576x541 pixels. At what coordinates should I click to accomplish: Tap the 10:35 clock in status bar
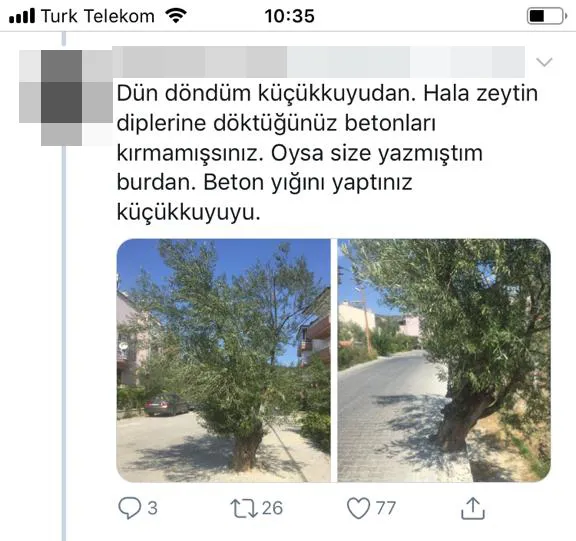pos(289,16)
